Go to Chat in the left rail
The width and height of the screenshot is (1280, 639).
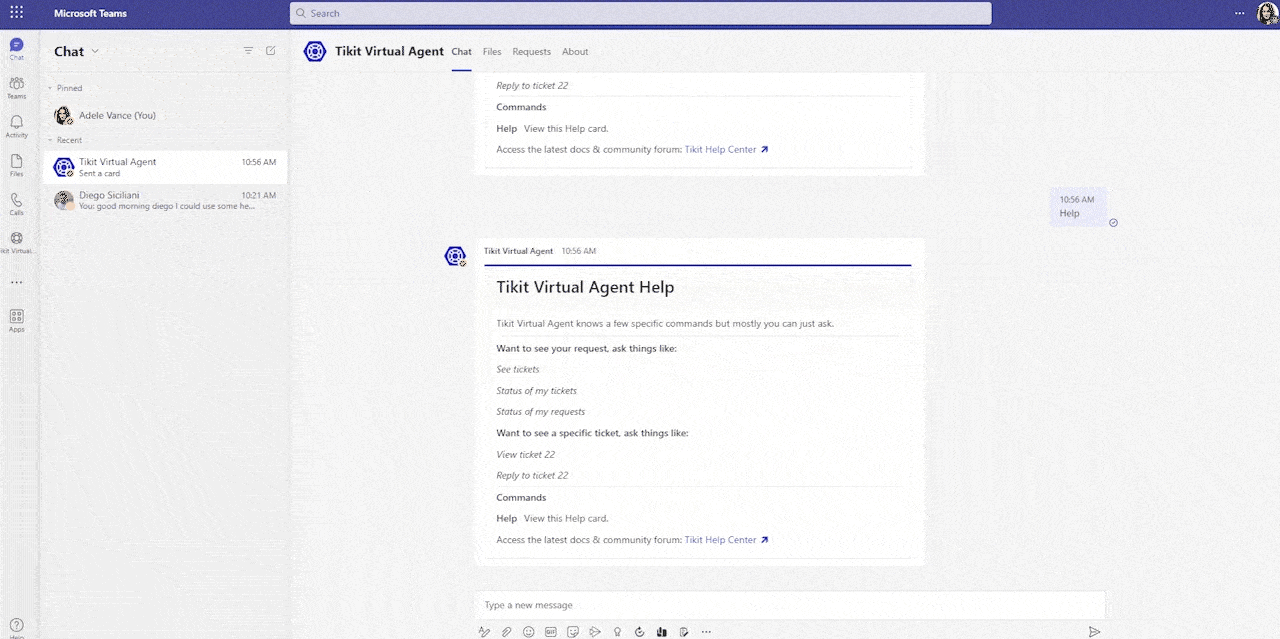point(17,49)
